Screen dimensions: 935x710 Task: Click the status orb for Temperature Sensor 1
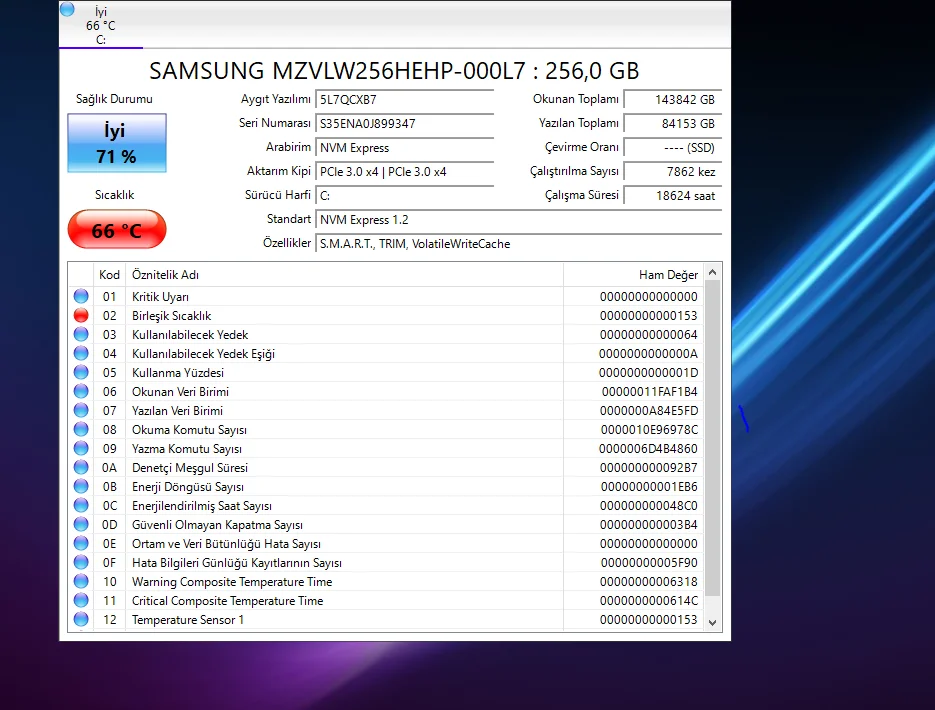pyautogui.click(x=81, y=619)
